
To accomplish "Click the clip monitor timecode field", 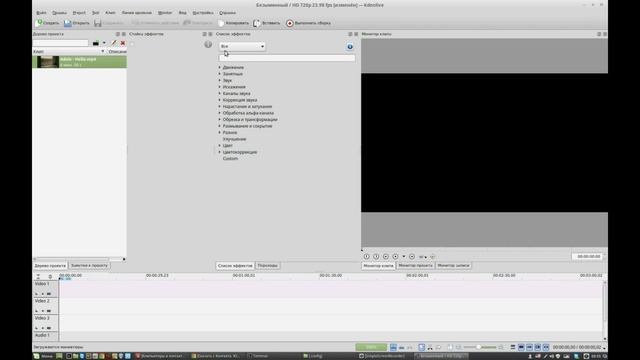I will pos(587,257).
